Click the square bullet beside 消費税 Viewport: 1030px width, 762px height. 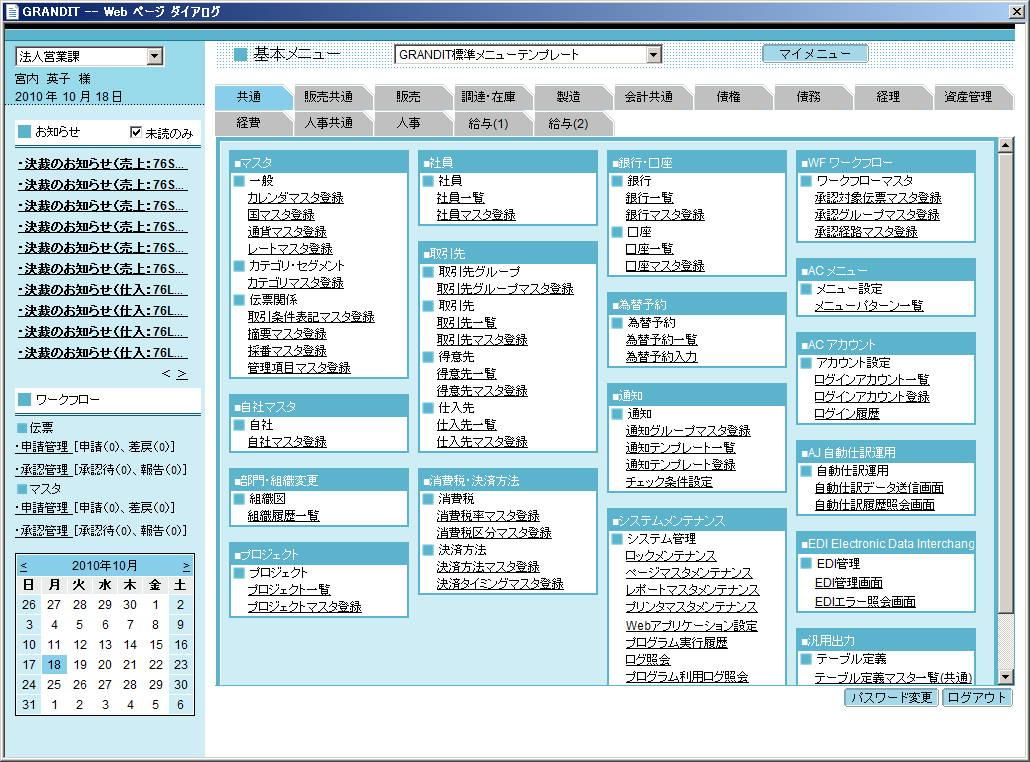(x=428, y=499)
